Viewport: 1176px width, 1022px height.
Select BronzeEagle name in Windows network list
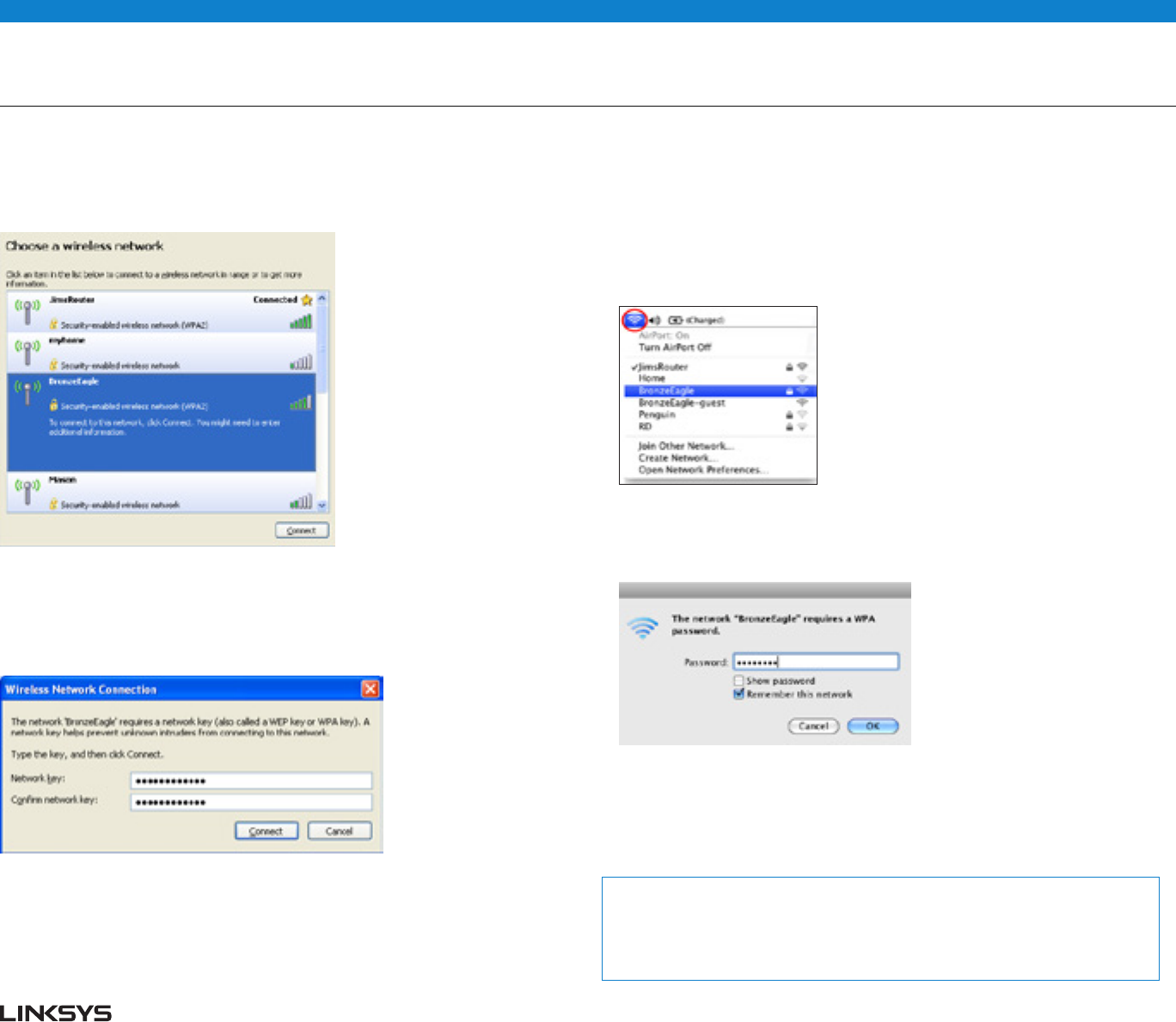point(74,381)
